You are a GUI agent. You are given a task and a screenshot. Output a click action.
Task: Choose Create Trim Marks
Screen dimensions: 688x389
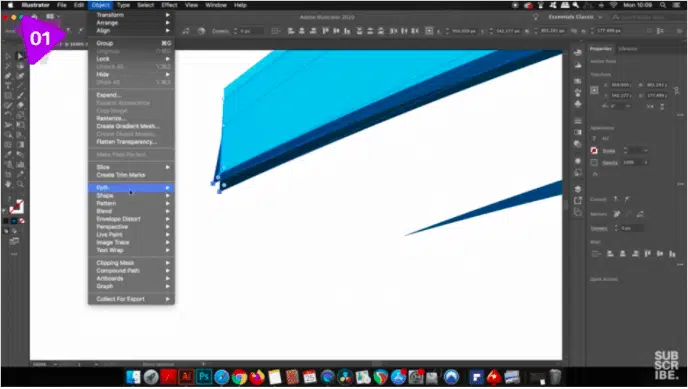point(131,175)
